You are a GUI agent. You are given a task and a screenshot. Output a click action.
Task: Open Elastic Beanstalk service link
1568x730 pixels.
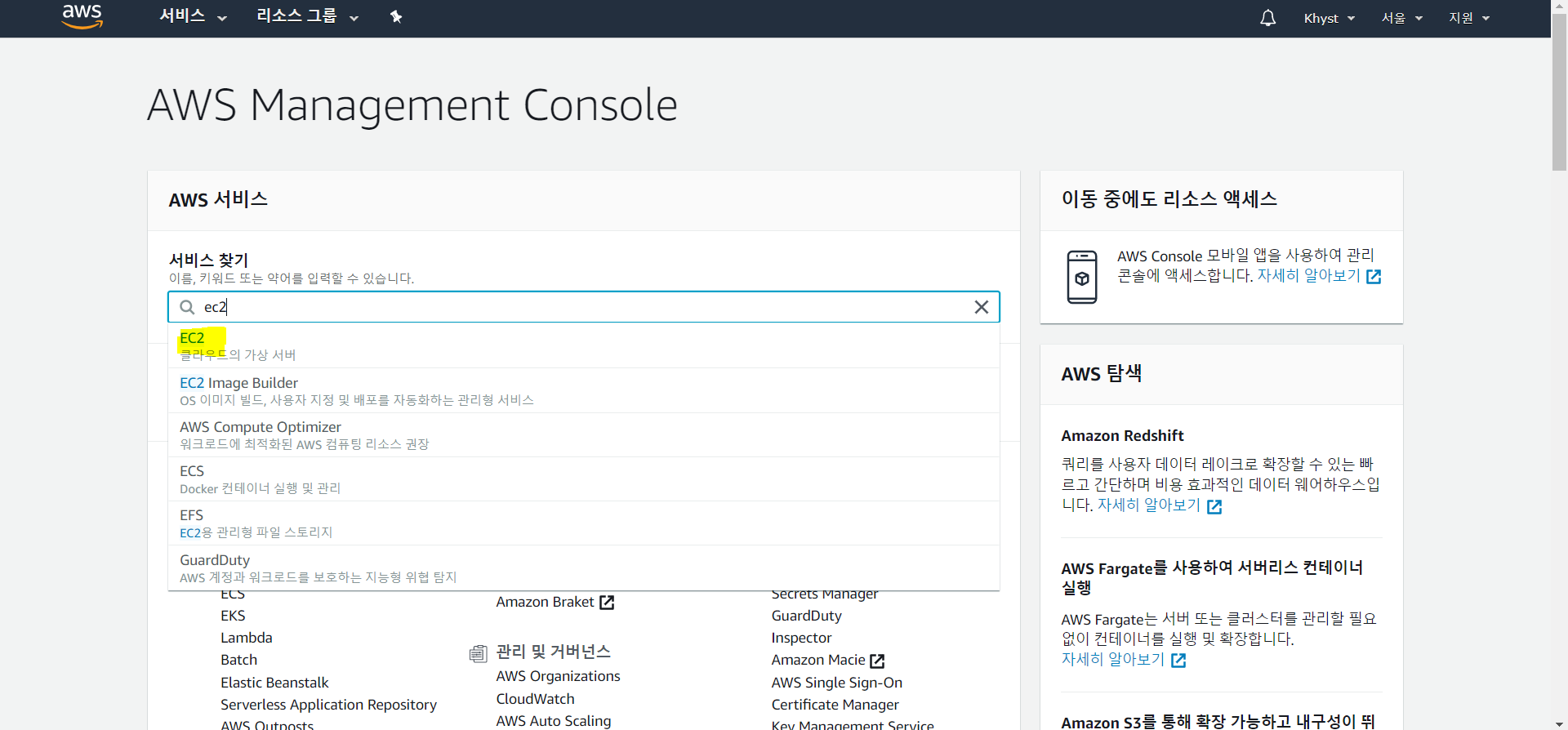tap(274, 683)
